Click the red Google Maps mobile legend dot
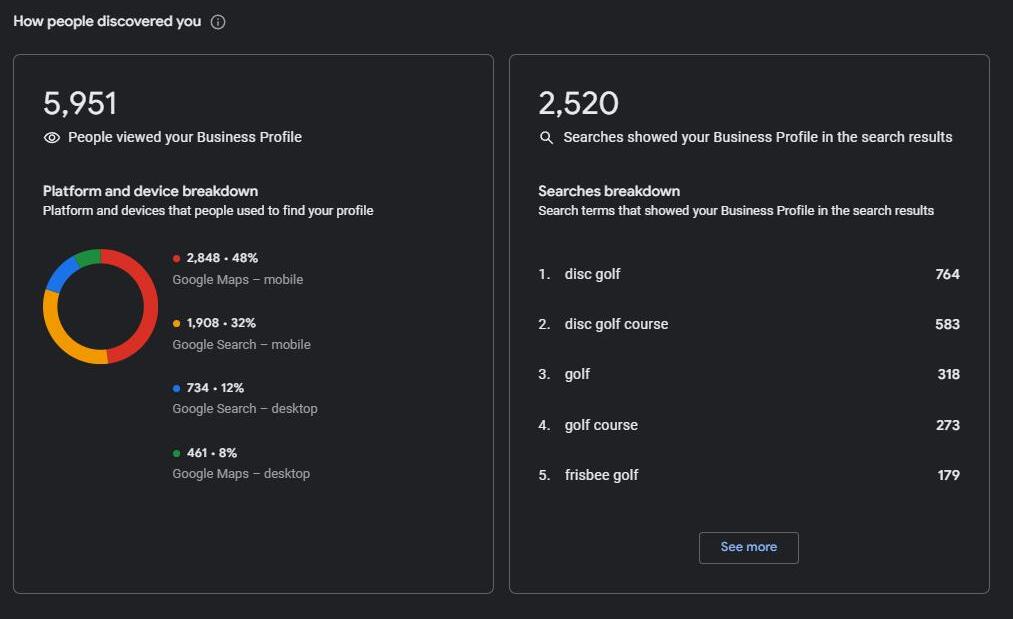Viewport: 1013px width, 619px height. [x=177, y=258]
